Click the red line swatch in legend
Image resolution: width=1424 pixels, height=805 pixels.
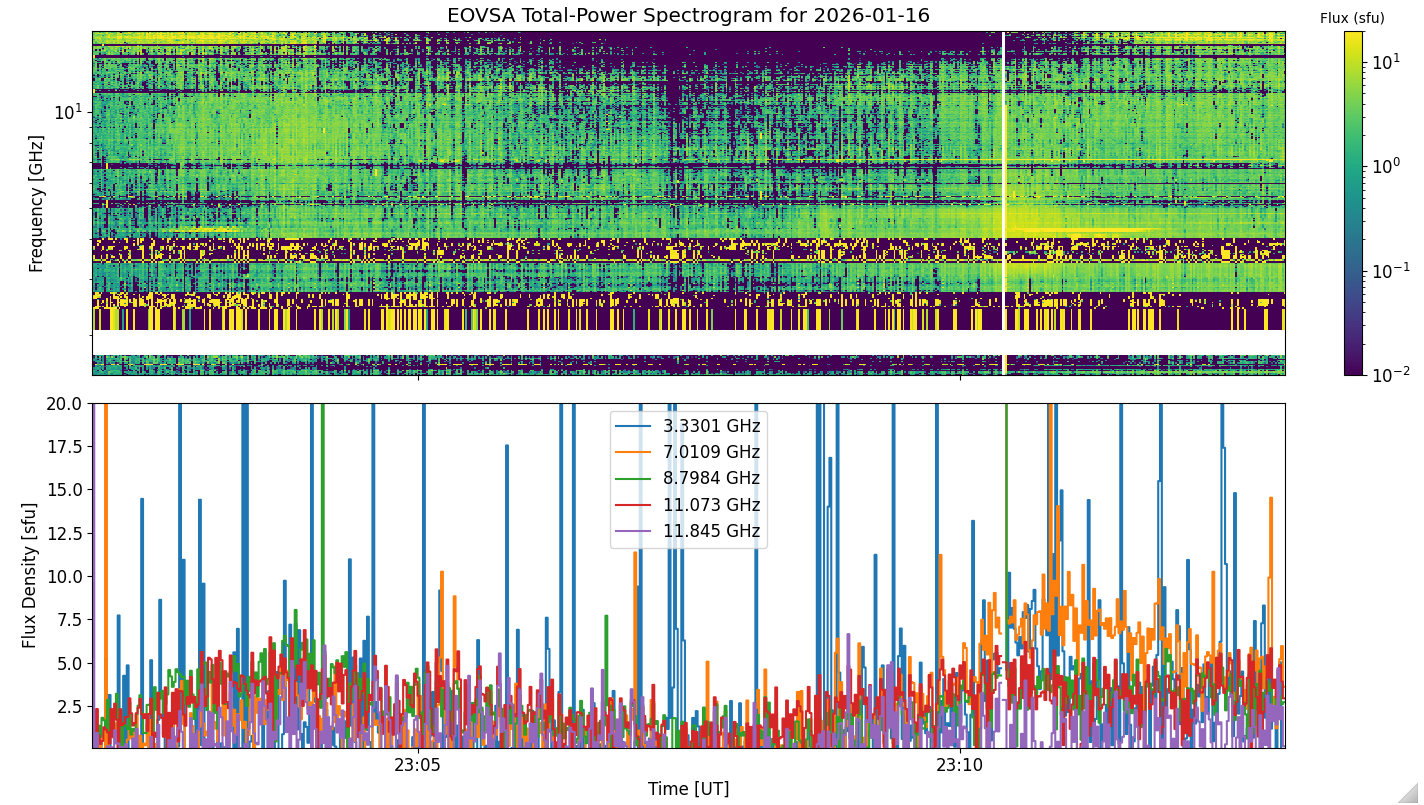pyautogui.click(x=635, y=505)
